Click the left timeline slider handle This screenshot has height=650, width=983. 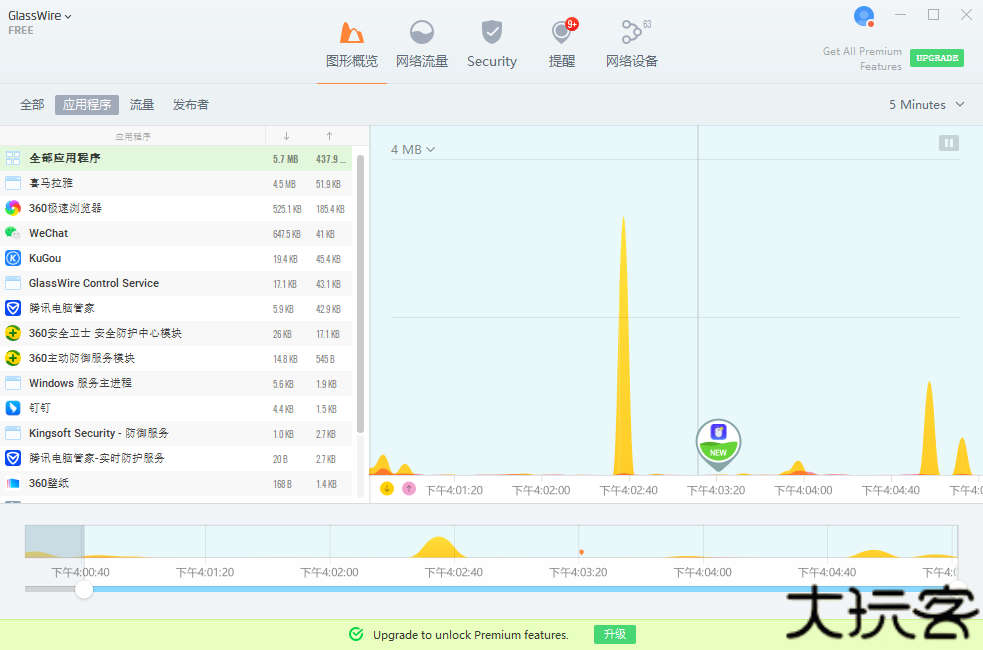point(84,589)
